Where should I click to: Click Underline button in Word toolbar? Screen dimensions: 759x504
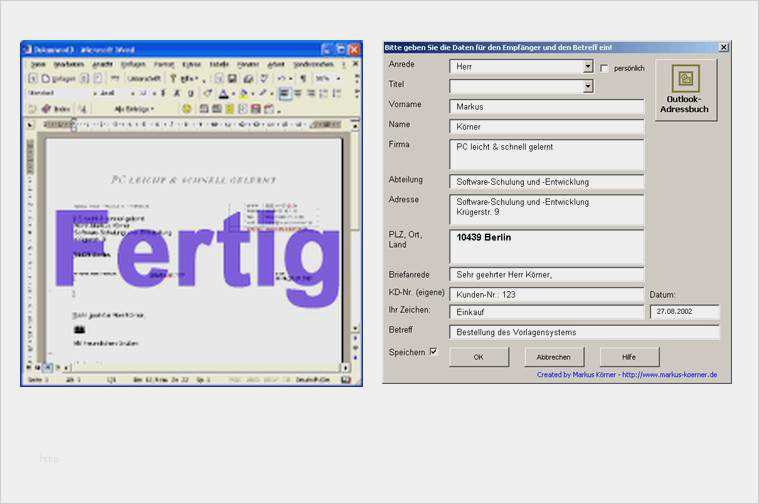click(190, 93)
